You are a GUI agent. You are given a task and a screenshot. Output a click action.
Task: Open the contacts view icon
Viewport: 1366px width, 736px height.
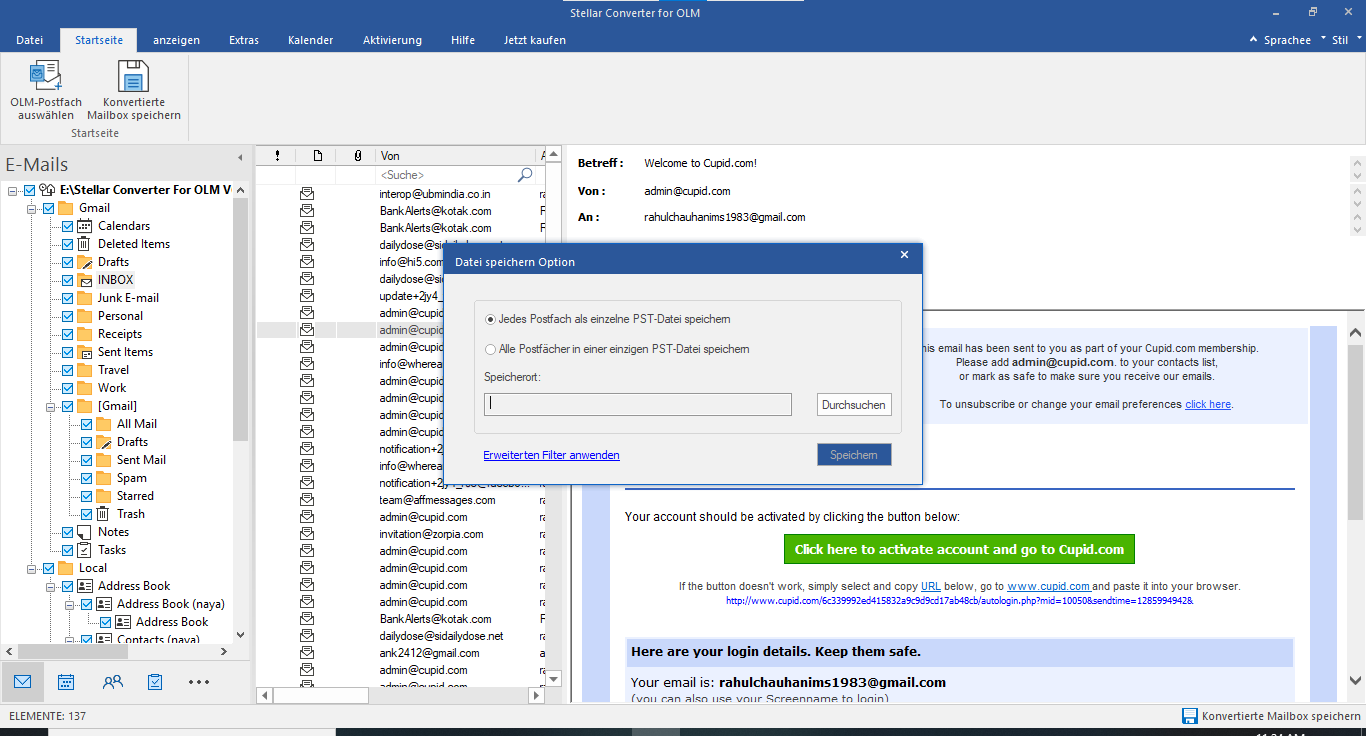coord(112,682)
